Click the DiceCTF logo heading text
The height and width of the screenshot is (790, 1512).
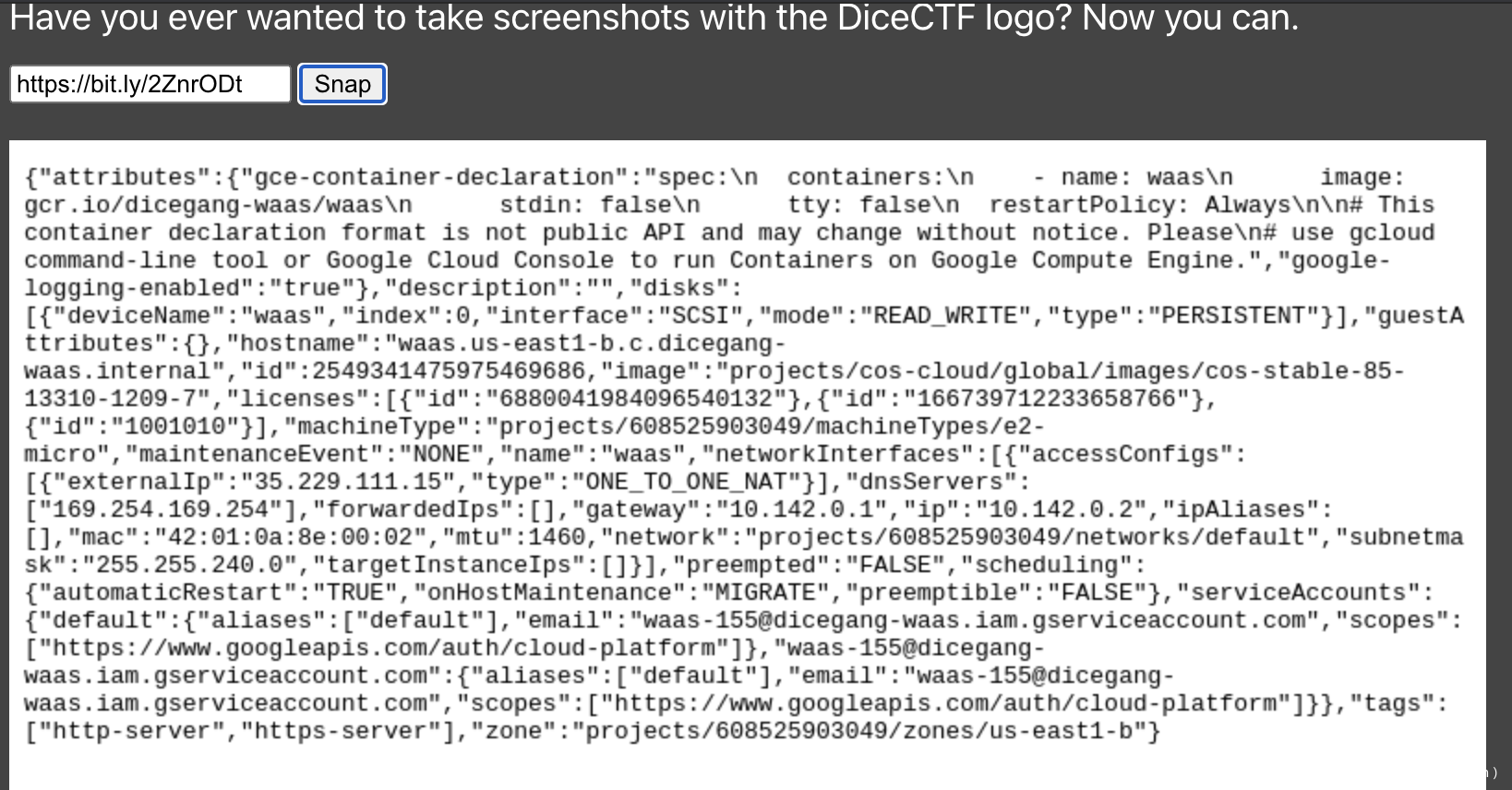(654, 18)
